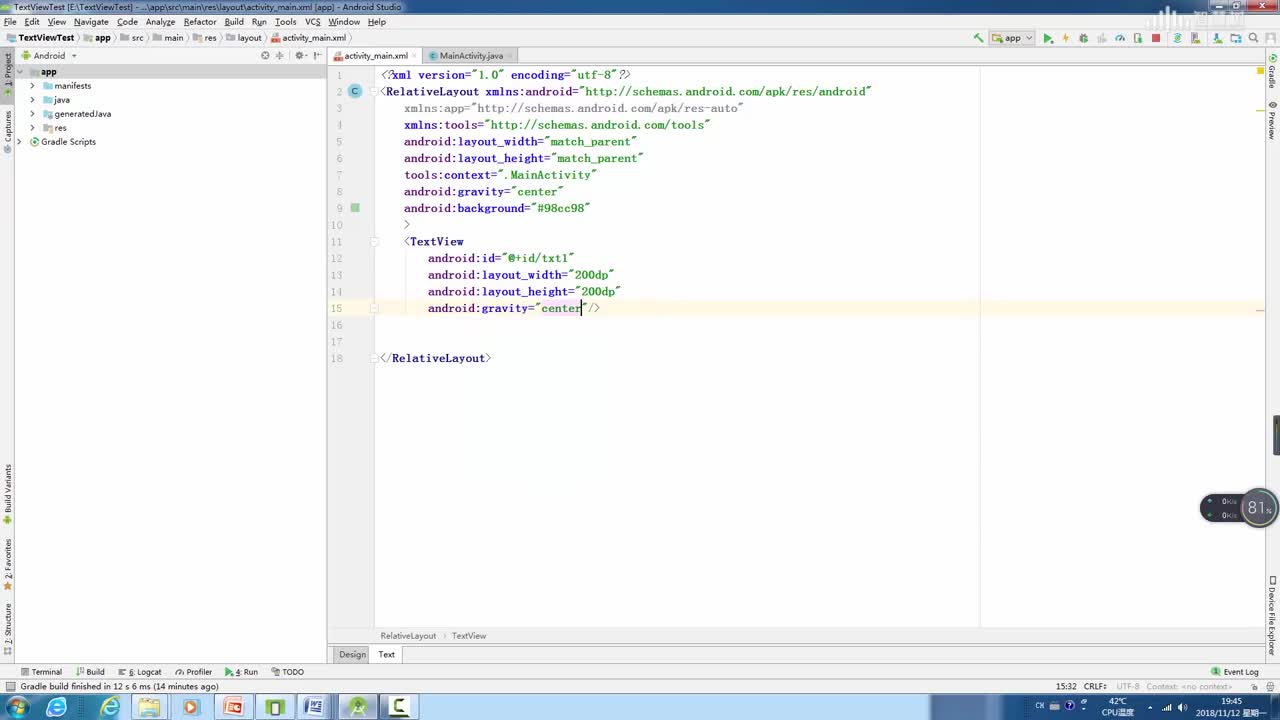Click the floating 81% performance widget
The image size is (1280, 720).
(x=1239, y=508)
